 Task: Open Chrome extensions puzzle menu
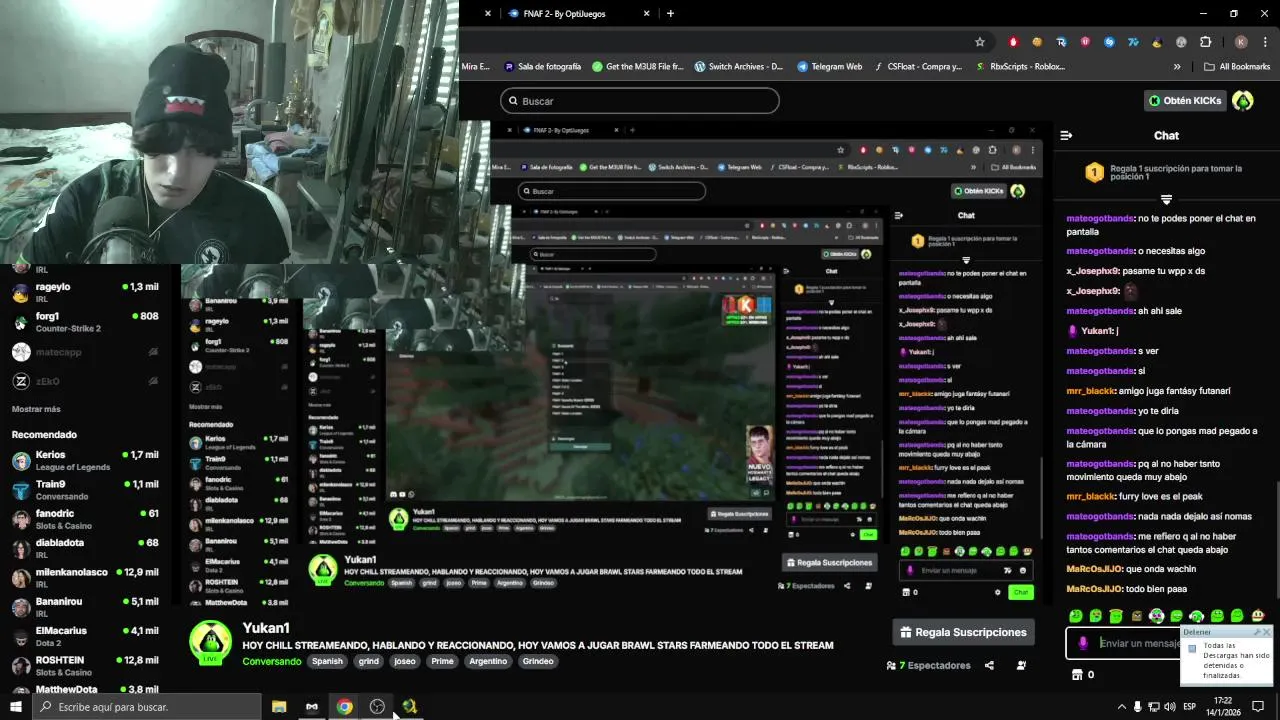[x=1205, y=42]
